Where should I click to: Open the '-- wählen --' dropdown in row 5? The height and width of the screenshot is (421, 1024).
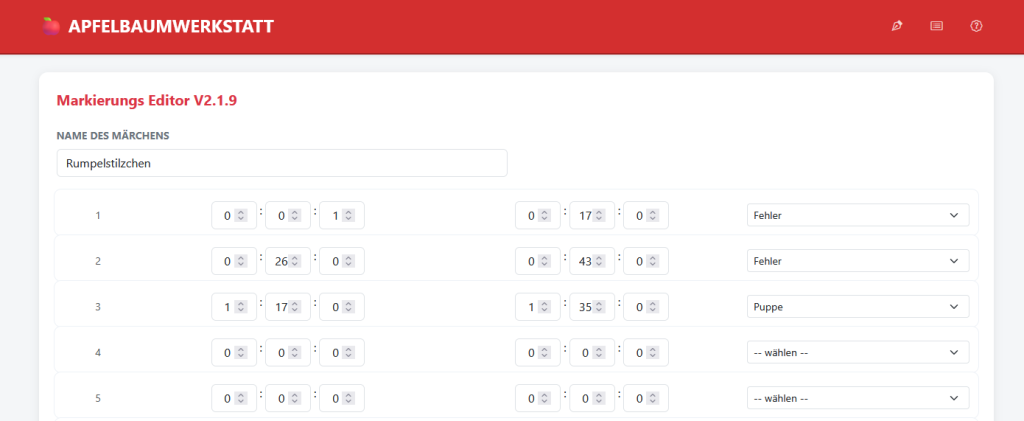click(x=857, y=398)
